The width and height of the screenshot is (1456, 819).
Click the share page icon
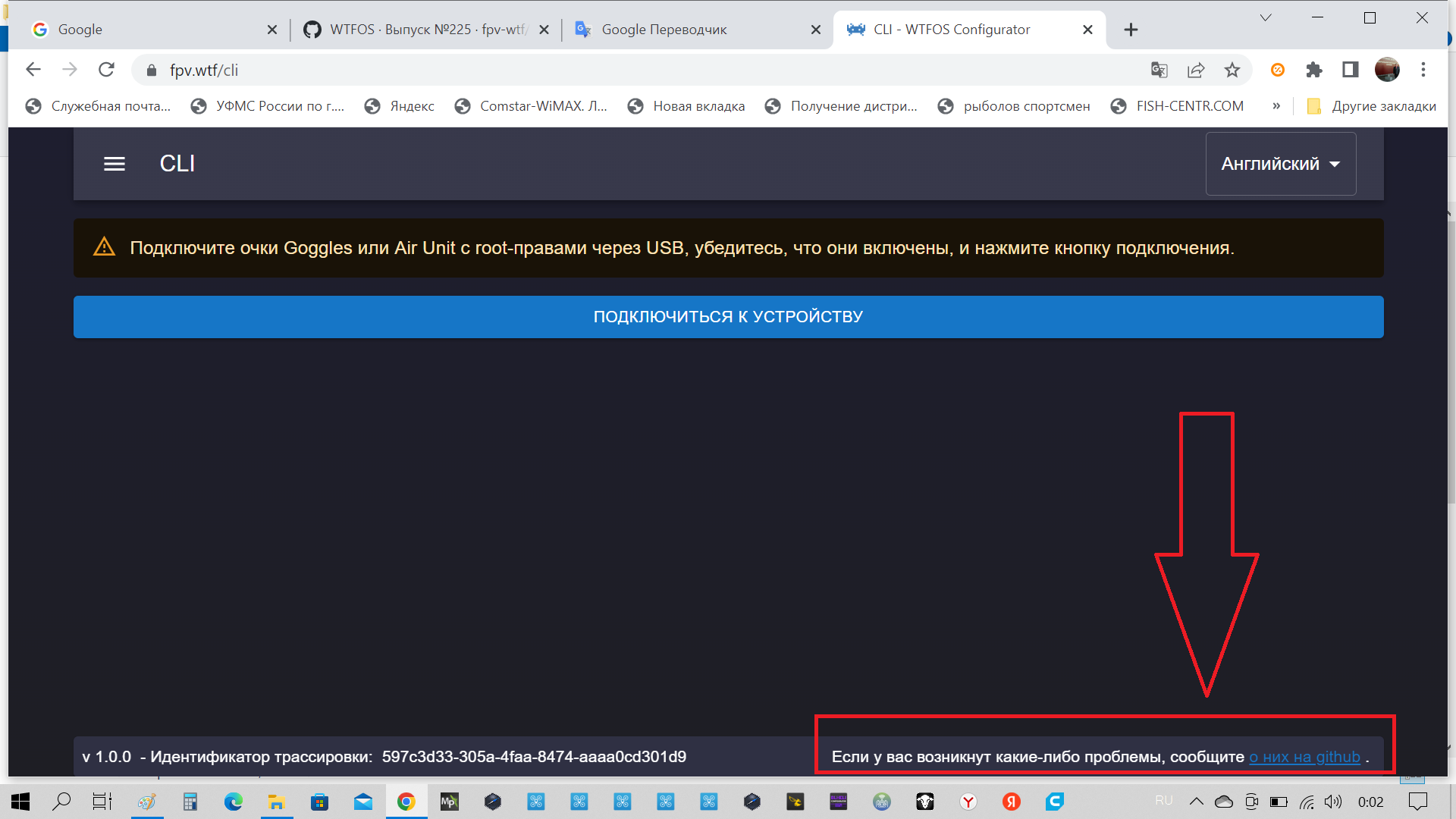[1195, 70]
